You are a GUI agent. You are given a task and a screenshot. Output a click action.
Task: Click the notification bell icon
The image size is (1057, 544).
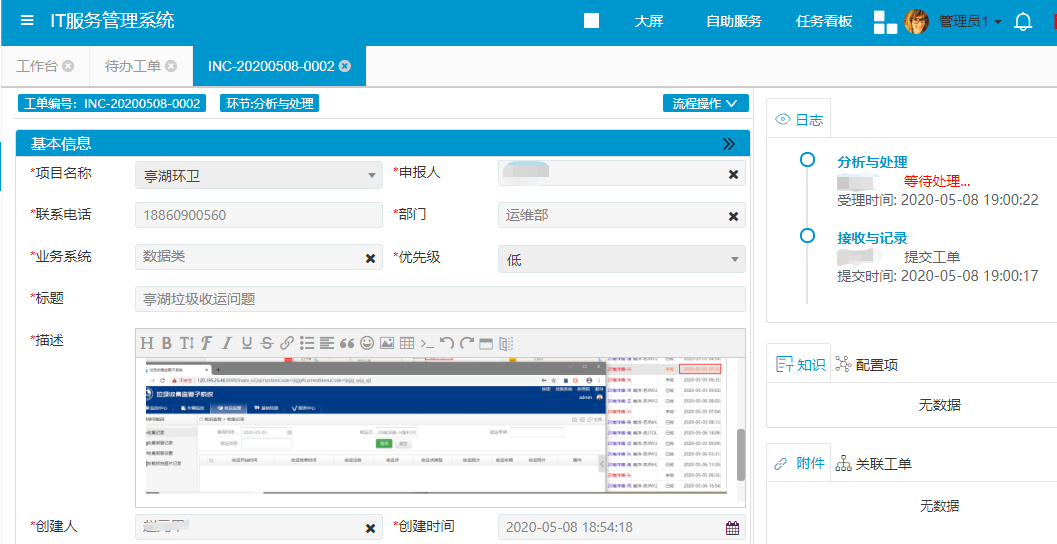[1022, 22]
